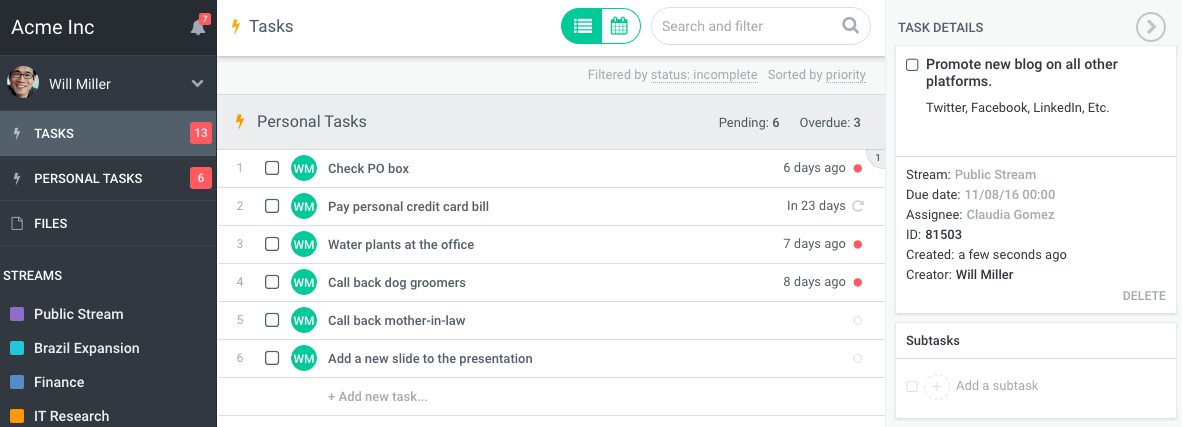Click the recurring icon on credit card task
Image resolution: width=1182 pixels, height=427 pixels.
[x=857, y=206]
